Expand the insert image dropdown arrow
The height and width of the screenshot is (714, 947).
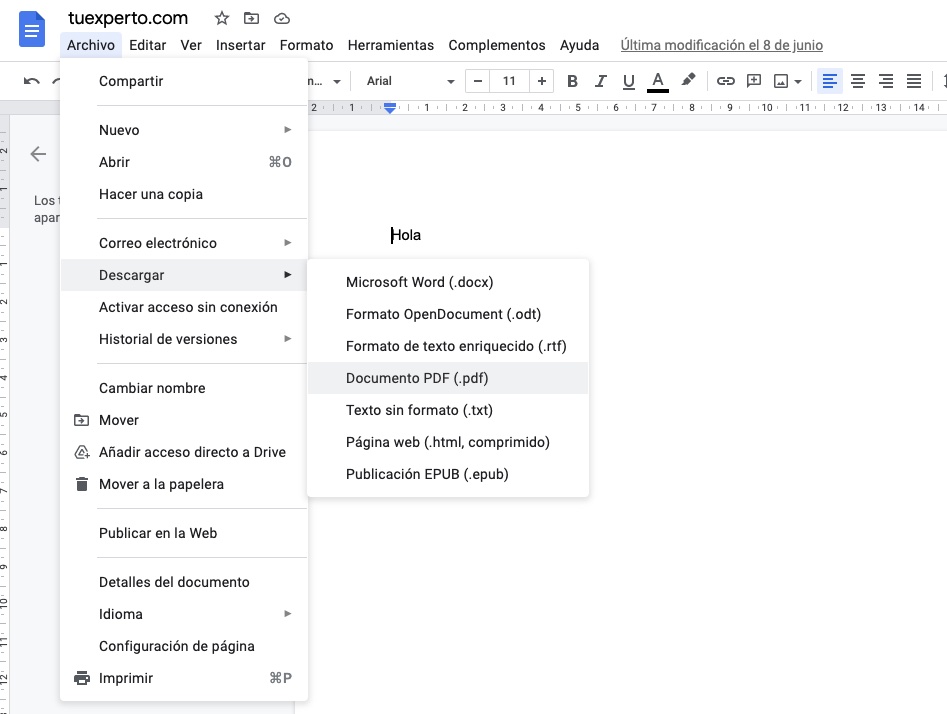coord(798,82)
